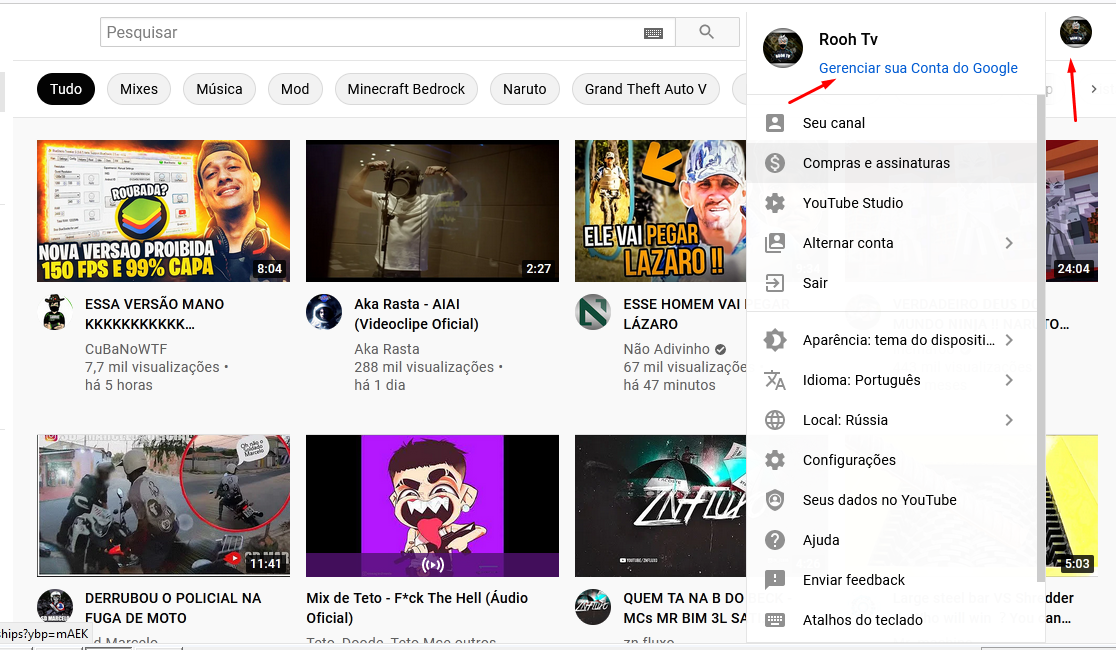Click the shield icon for Seus dados no YouTube

(775, 500)
